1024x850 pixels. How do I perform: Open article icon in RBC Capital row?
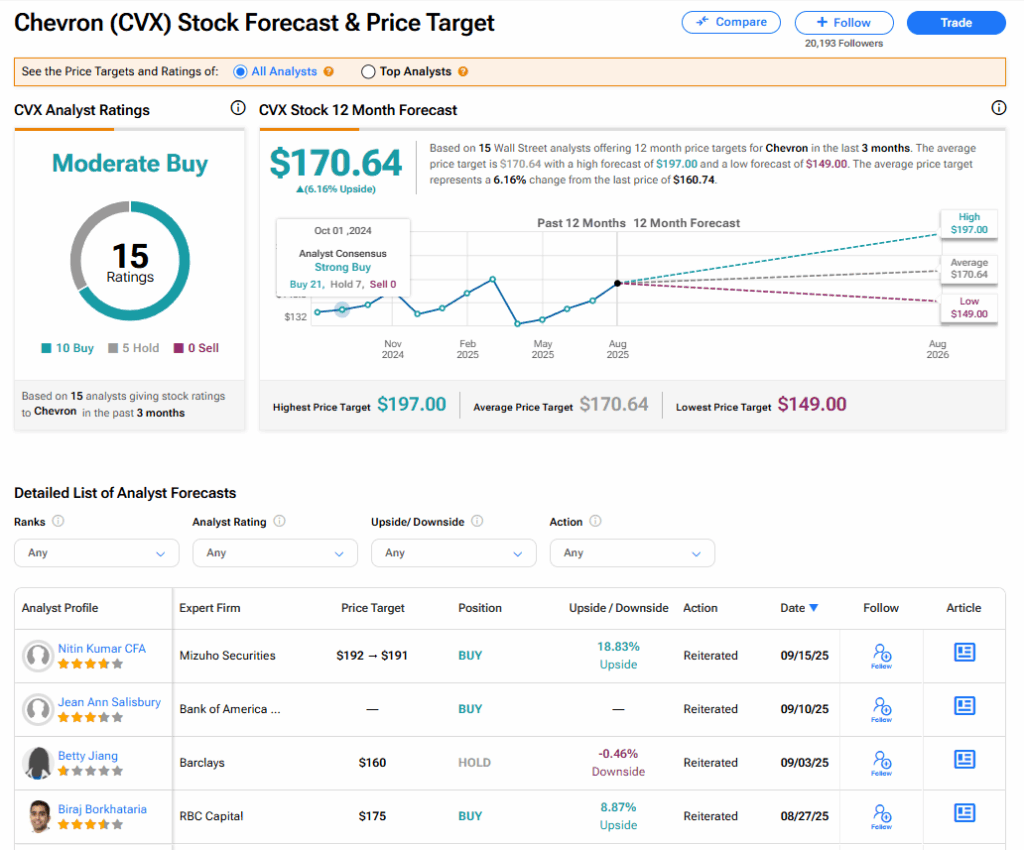click(965, 813)
